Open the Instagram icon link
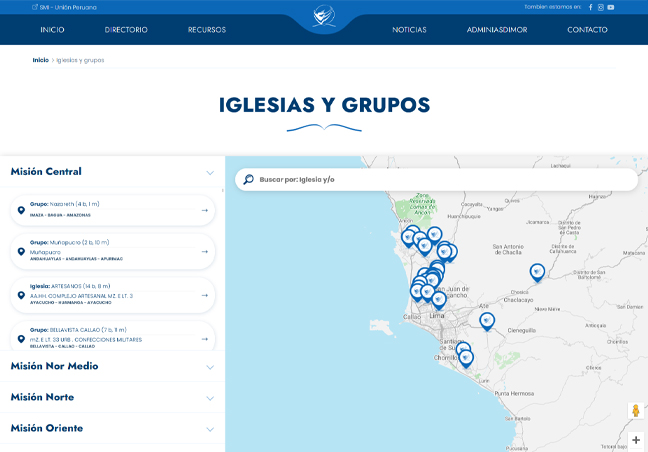648x452 pixels. tap(601, 7)
